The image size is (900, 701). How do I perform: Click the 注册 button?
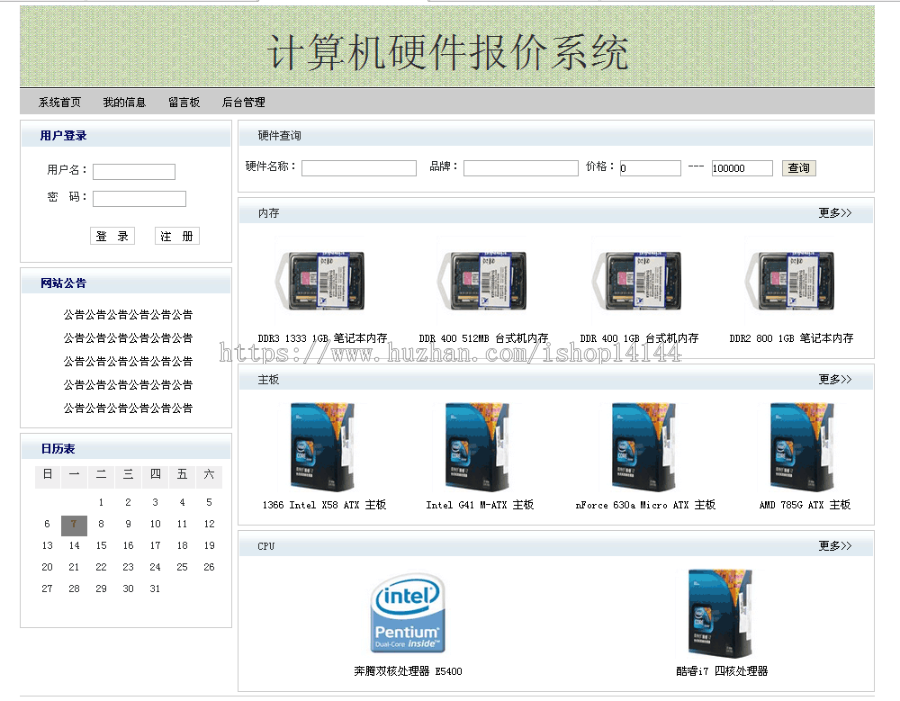[177, 236]
